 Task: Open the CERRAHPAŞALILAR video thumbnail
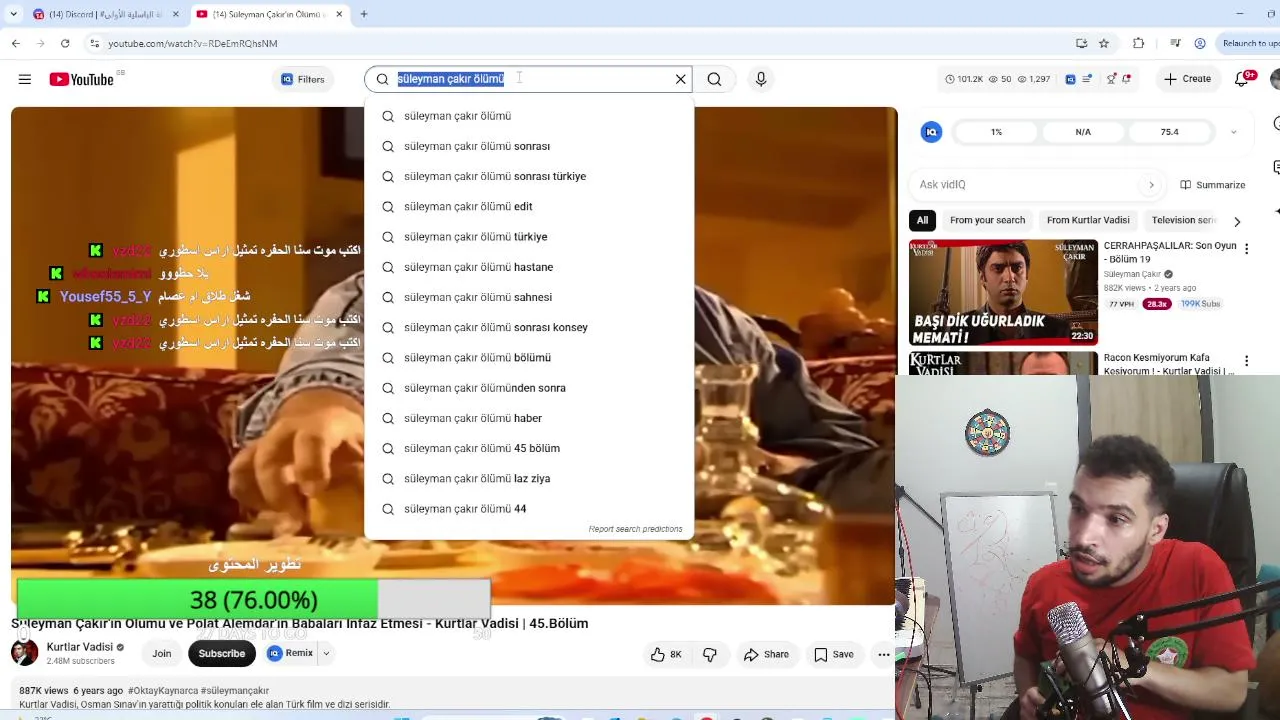(1003, 292)
